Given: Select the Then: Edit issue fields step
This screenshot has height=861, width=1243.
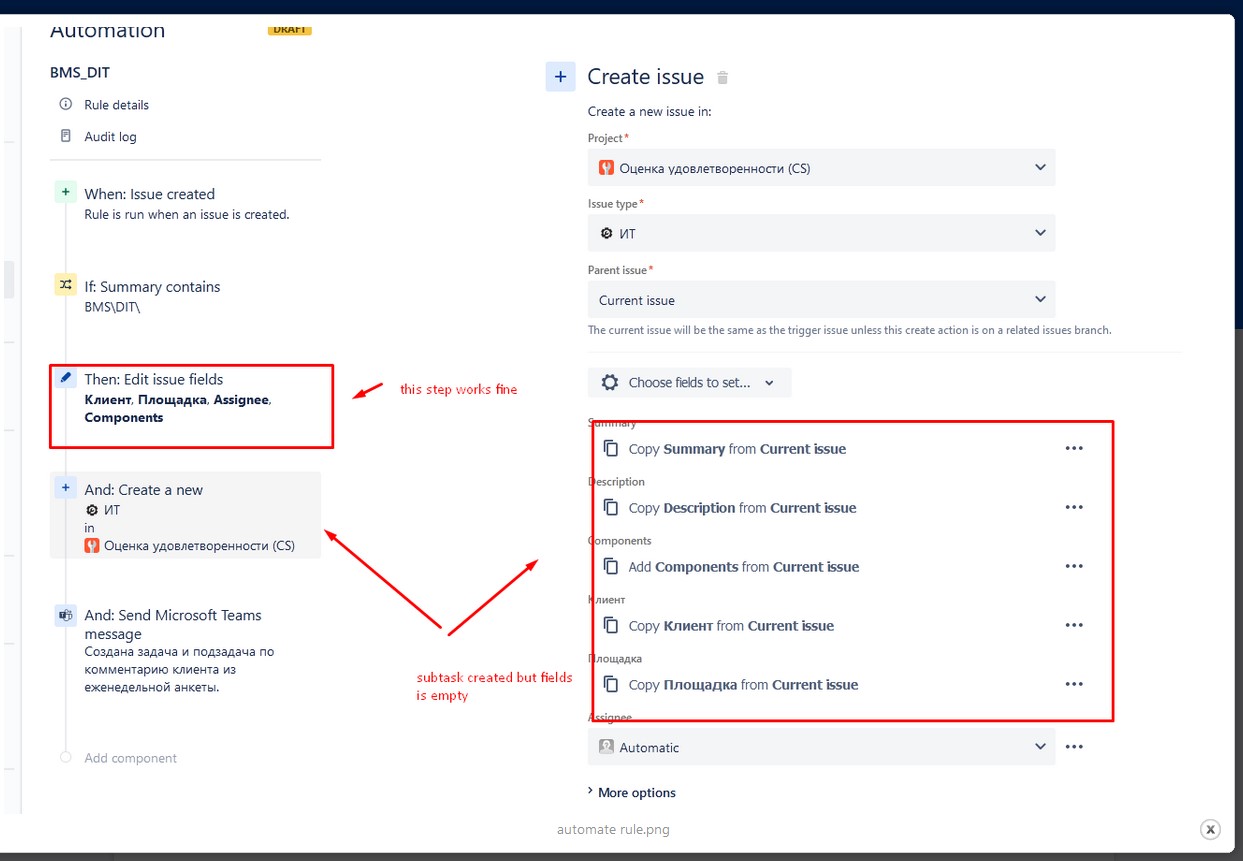Looking at the screenshot, I should (x=186, y=398).
